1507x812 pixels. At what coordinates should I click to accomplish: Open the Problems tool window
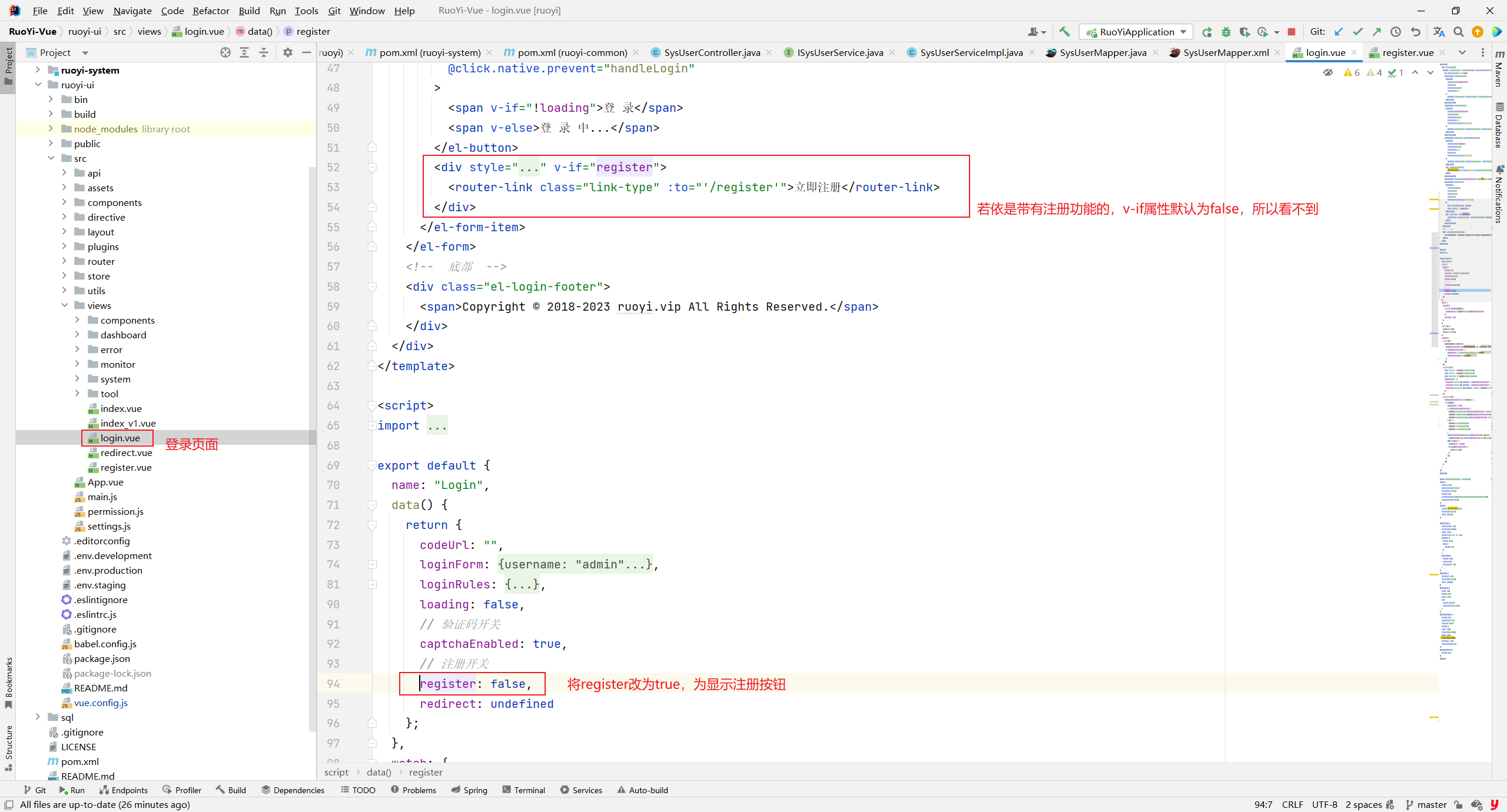pyautogui.click(x=413, y=790)
